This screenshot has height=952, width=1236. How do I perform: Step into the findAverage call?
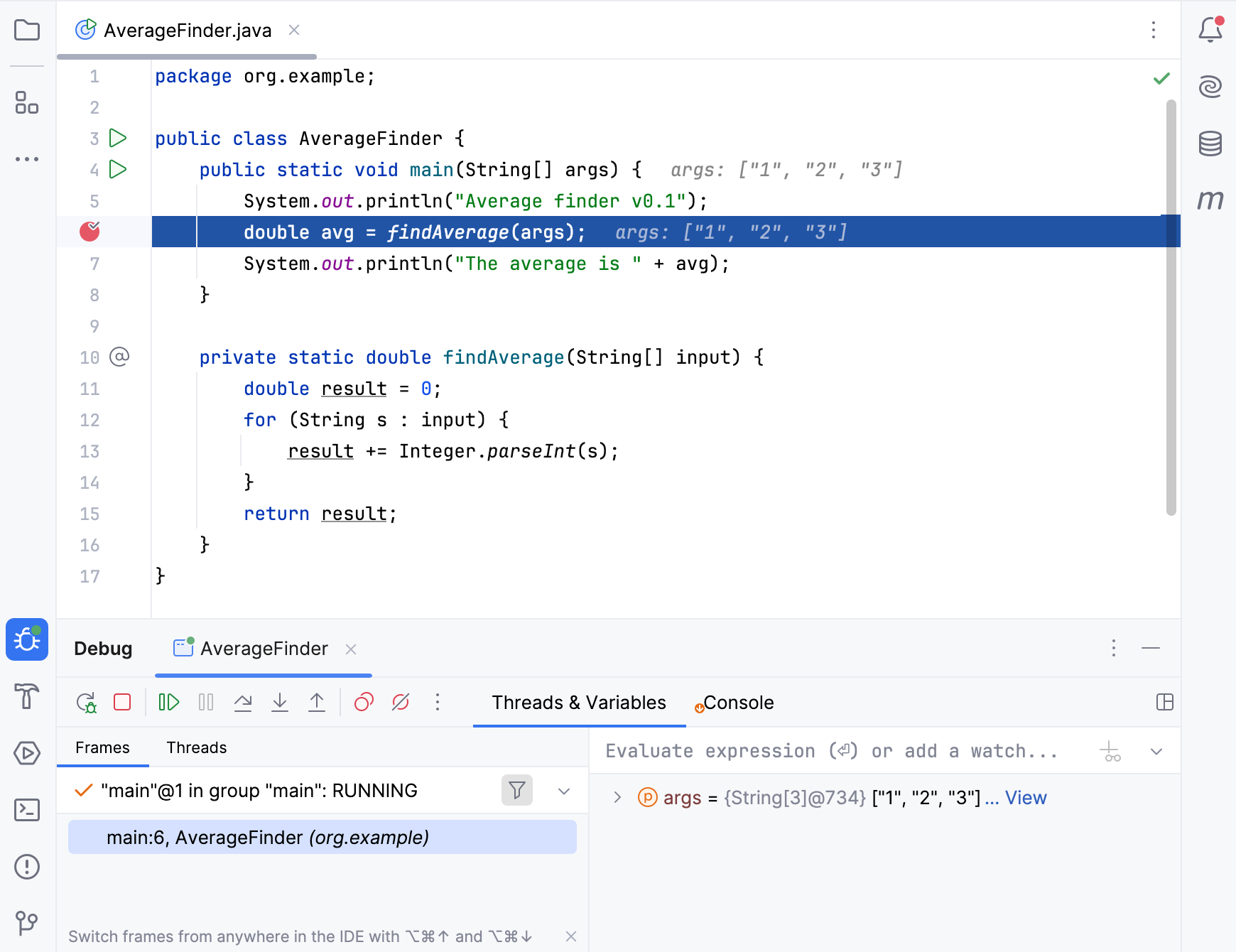[x=280, y=702]
